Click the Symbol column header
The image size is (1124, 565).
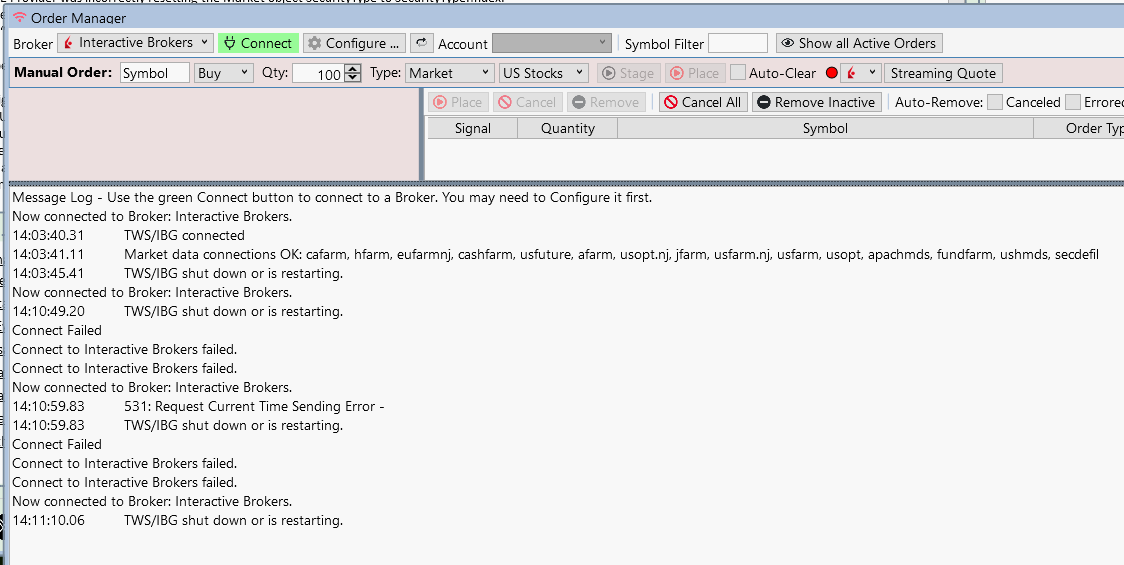(825, 128)
